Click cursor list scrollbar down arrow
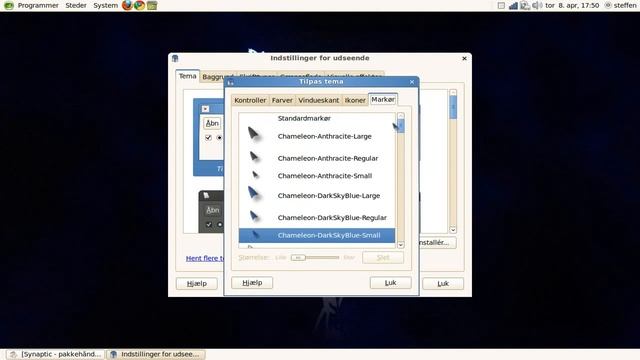 [400, 244]
